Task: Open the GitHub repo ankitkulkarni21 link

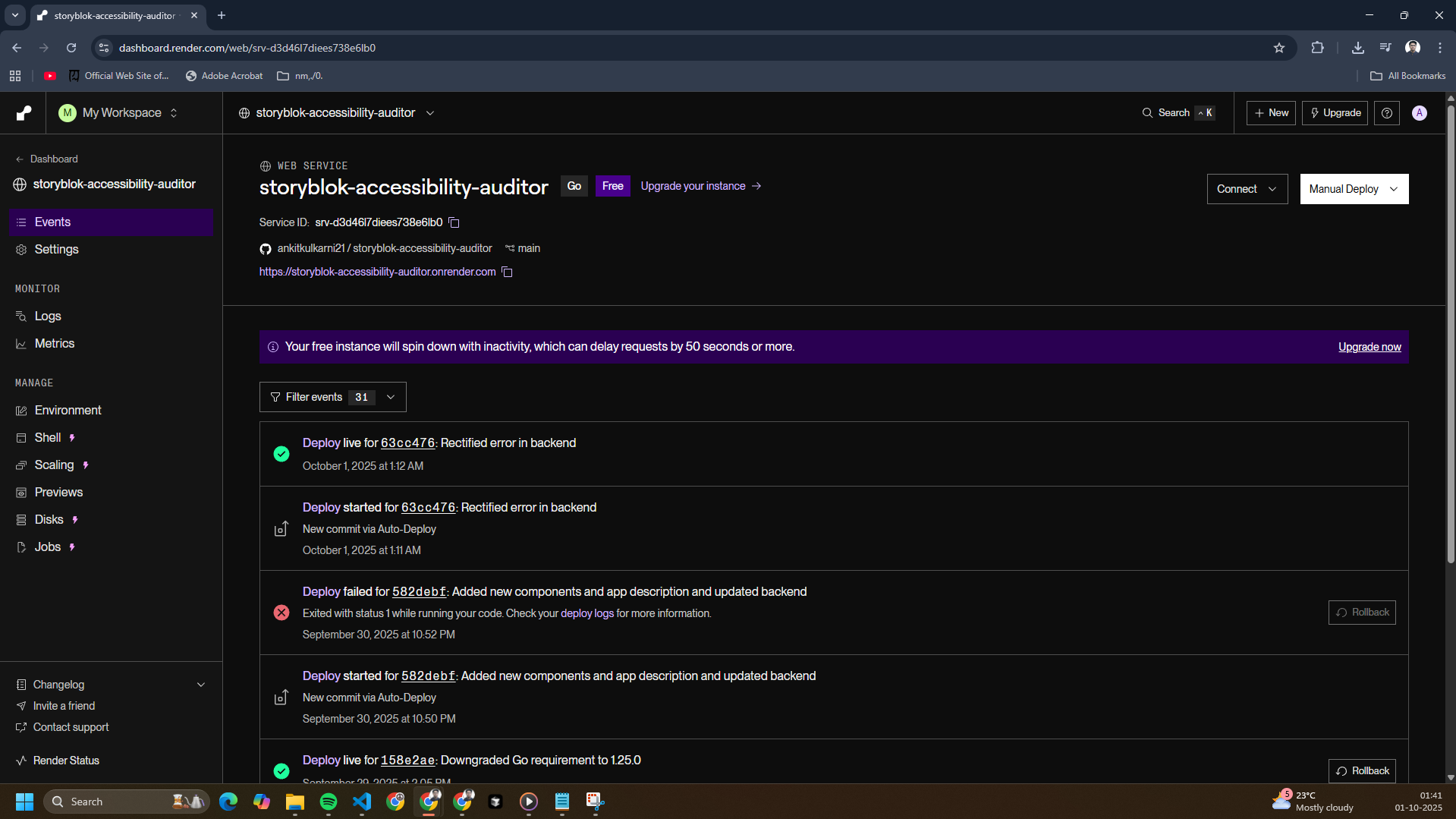Action: [x=384, y=248]
